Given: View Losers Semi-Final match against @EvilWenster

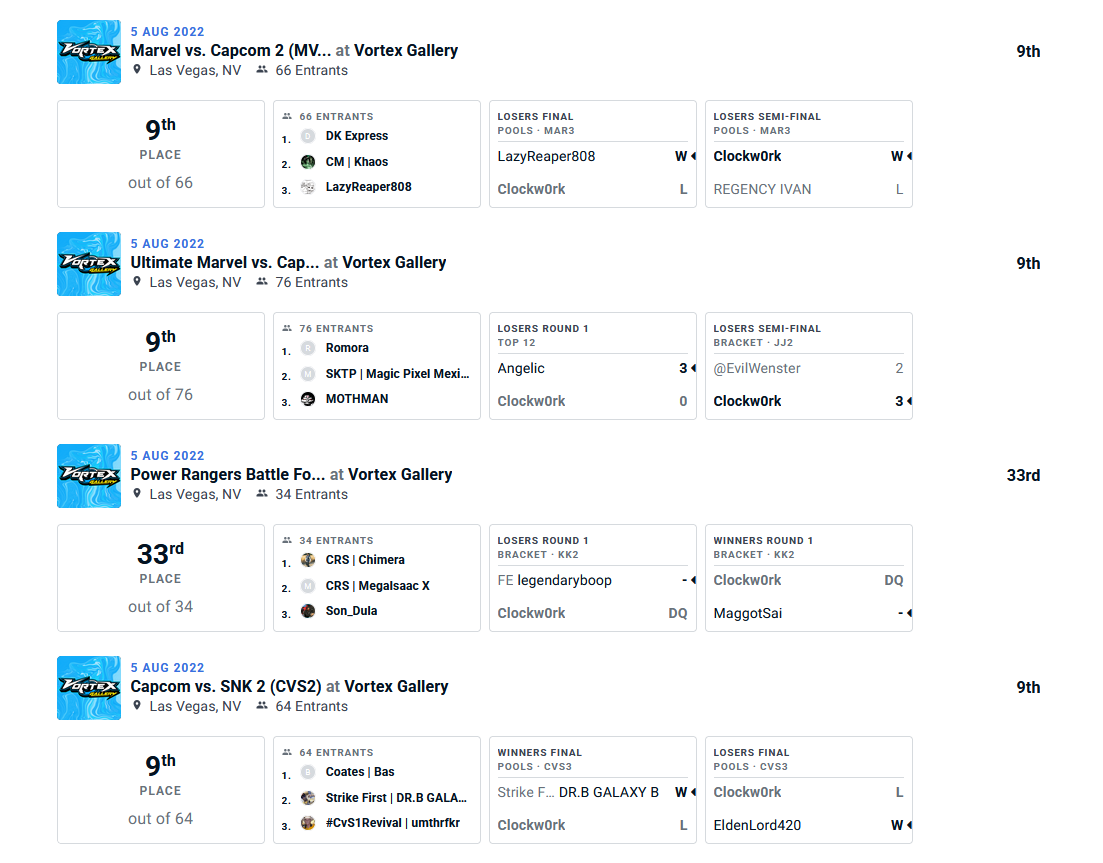Looking at the screenshot, I should pos(808,366).
